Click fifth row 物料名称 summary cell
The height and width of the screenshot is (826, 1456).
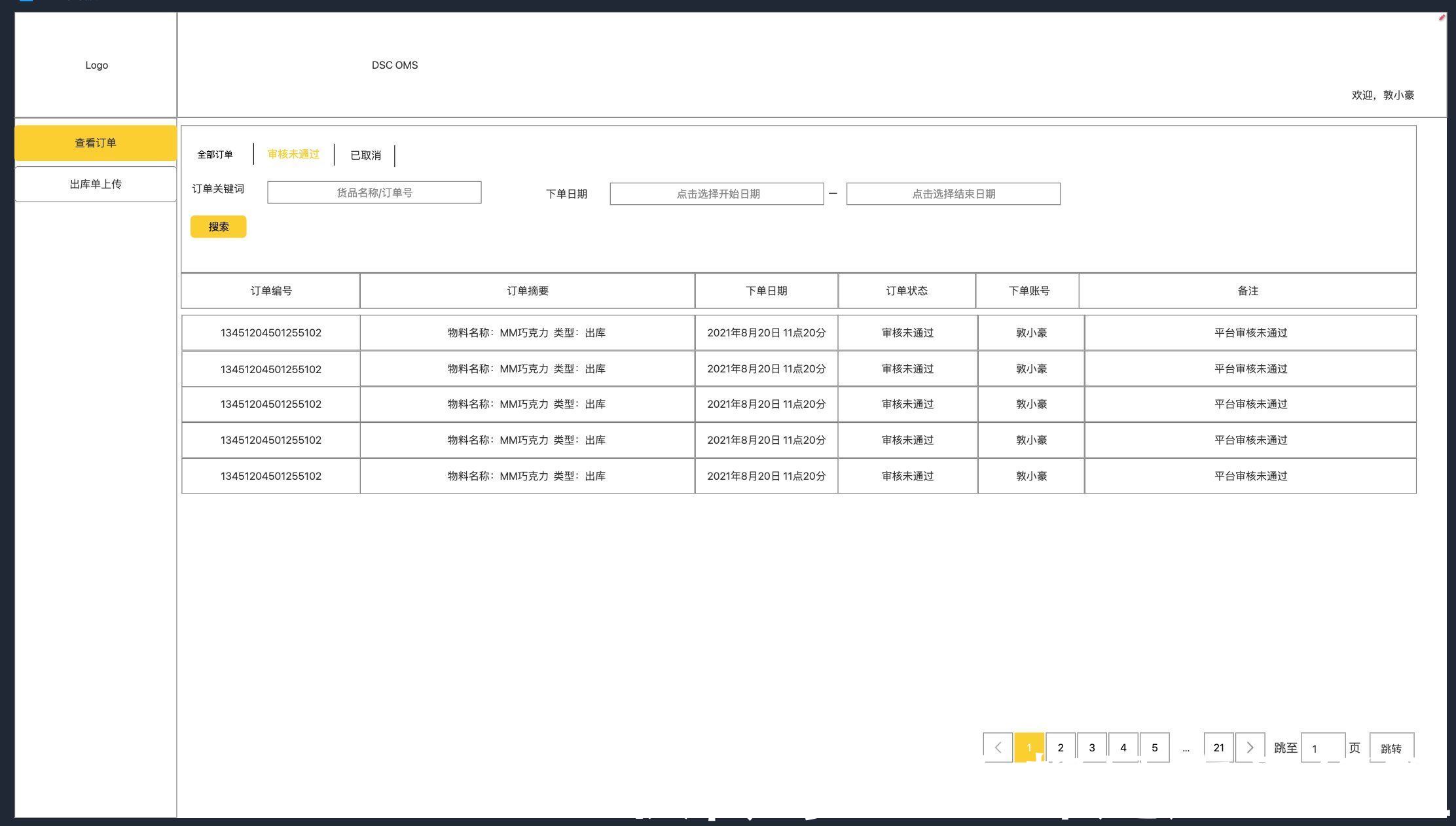(527, 476)
